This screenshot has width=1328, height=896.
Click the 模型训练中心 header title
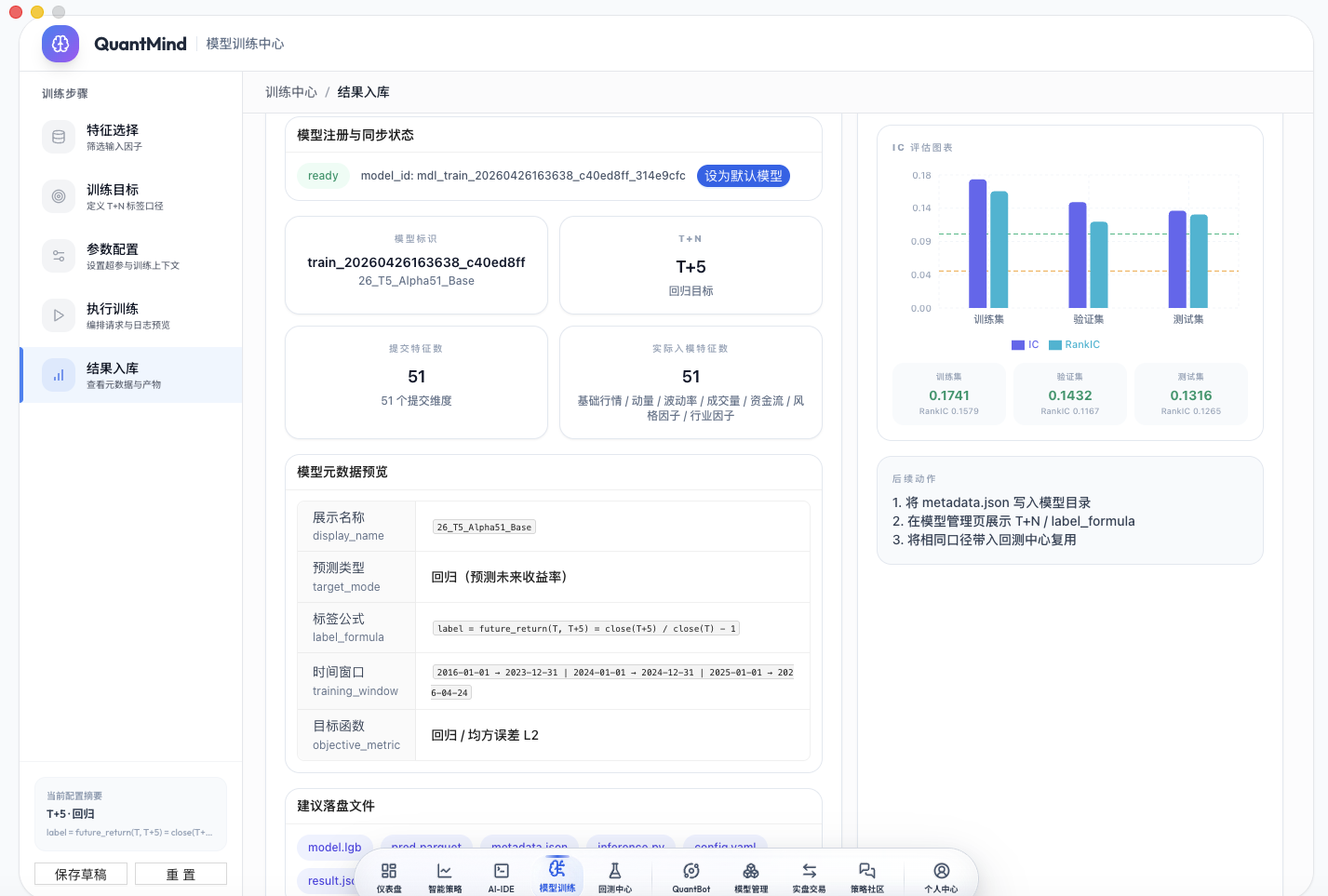(x=245, y=44)
